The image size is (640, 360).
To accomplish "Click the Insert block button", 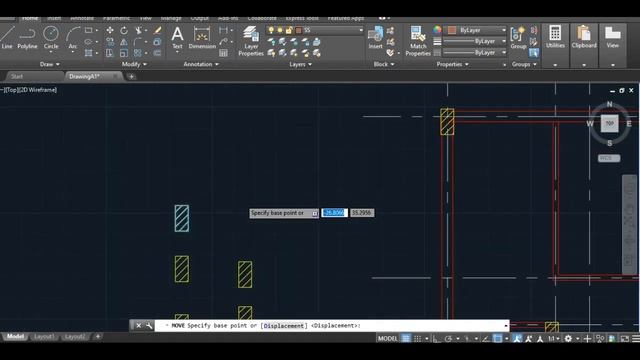I will click(x=376, y=38).
